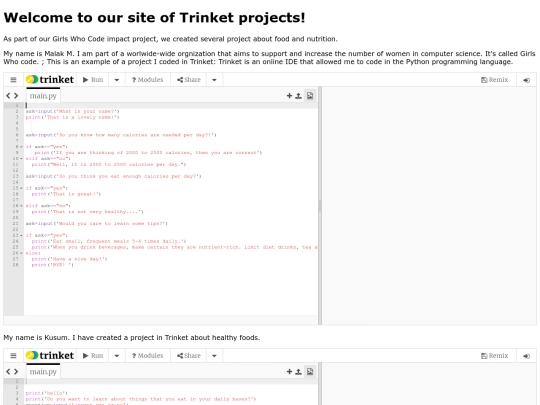This screenshot has height=405, width=540.
Task: Click code line 'Have a nice day!'
Action: pos(69,259)
